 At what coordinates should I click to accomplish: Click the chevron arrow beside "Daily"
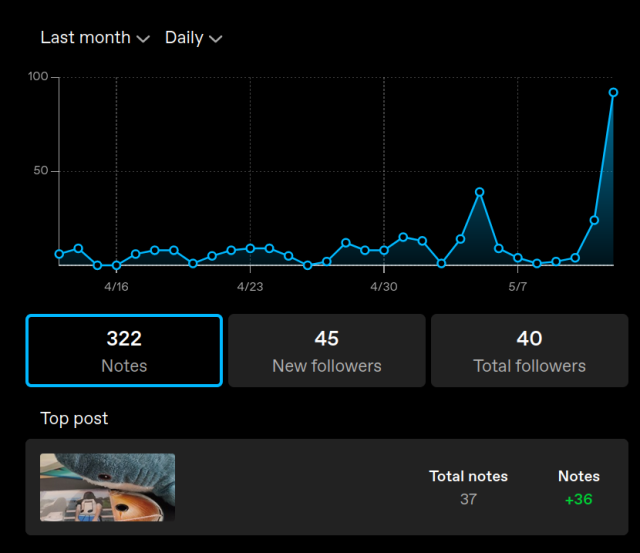215,39
